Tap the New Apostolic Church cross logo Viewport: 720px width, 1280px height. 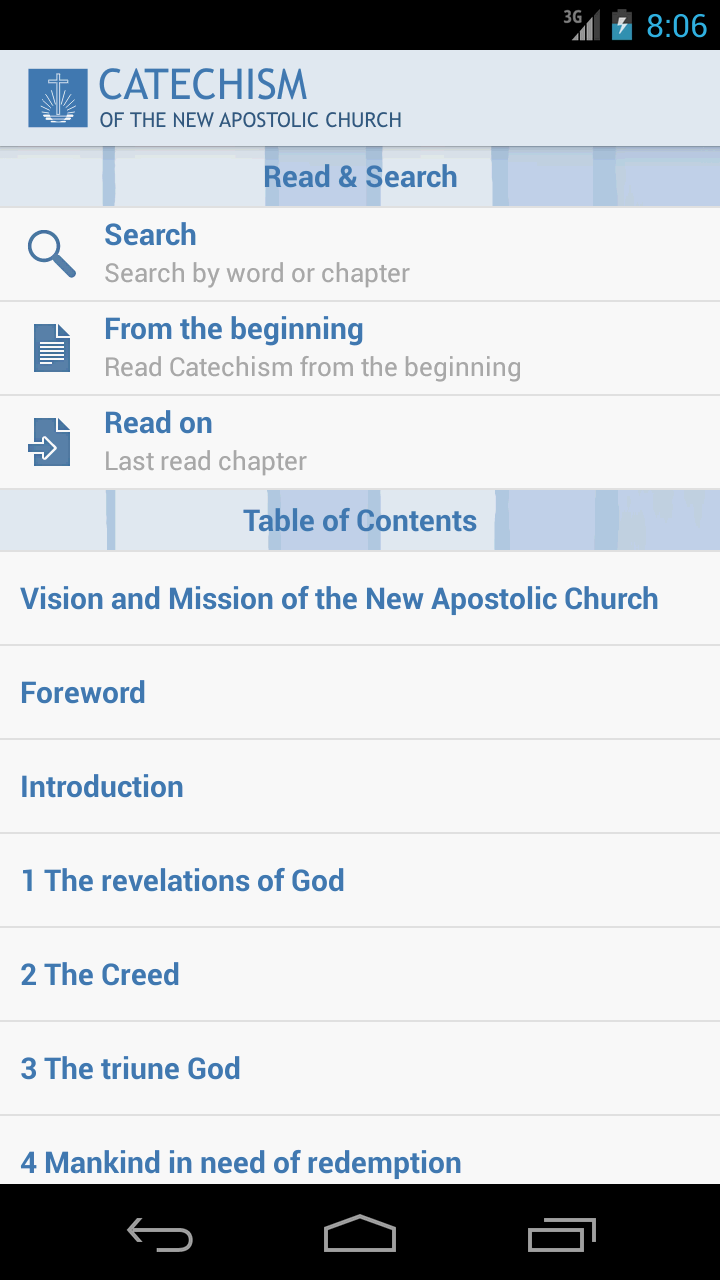coord(58,98)
